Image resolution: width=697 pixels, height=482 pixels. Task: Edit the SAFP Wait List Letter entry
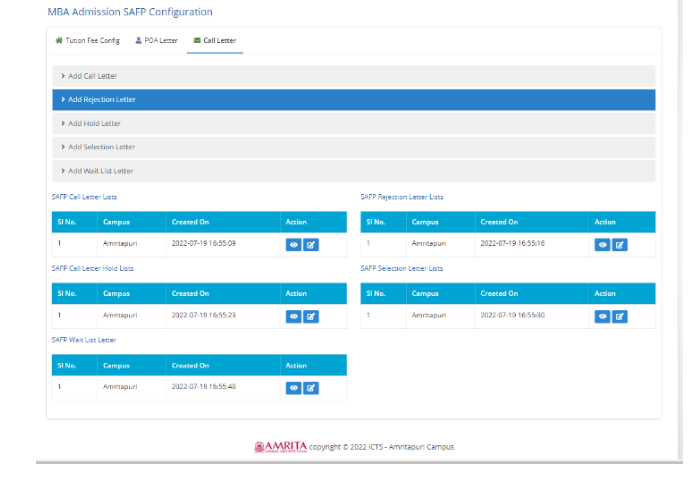click(x=311, y=387)
